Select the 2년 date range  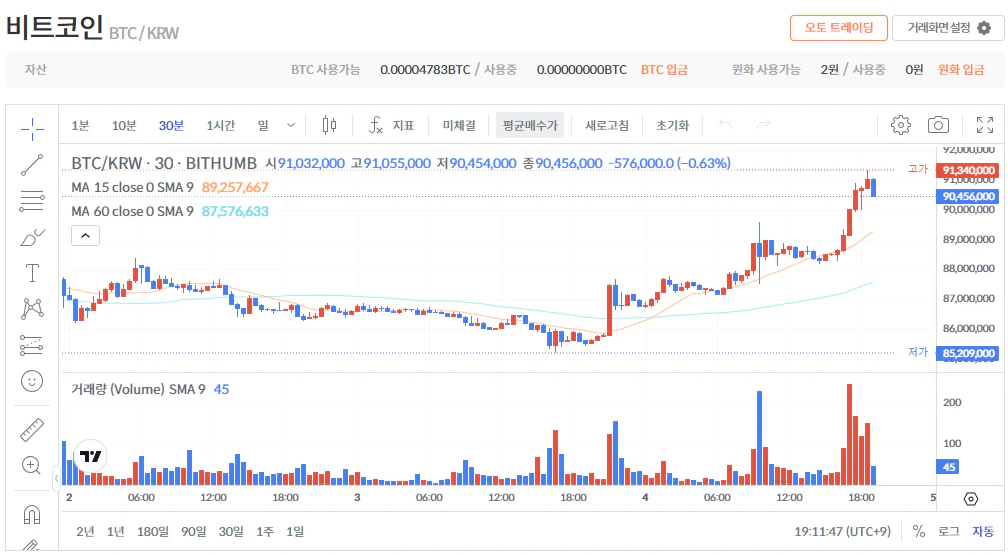pyautogui.click(x=85, y=531)
